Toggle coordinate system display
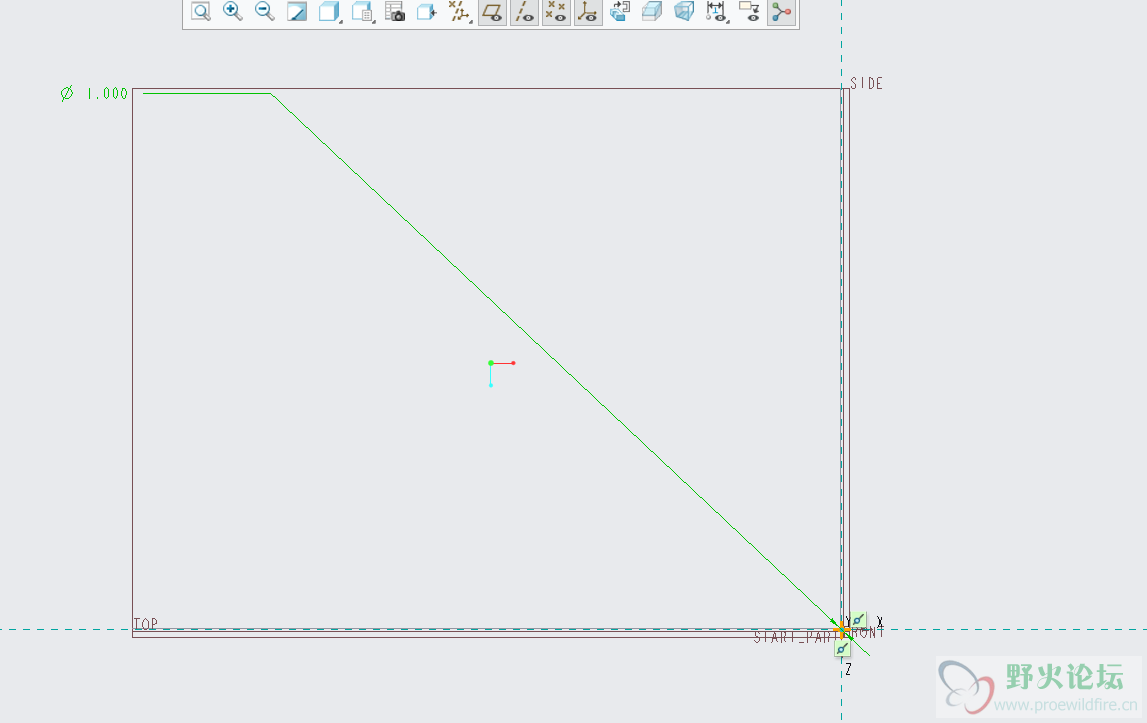Screen dimensions: 1147x723 (x=587, y=11)
